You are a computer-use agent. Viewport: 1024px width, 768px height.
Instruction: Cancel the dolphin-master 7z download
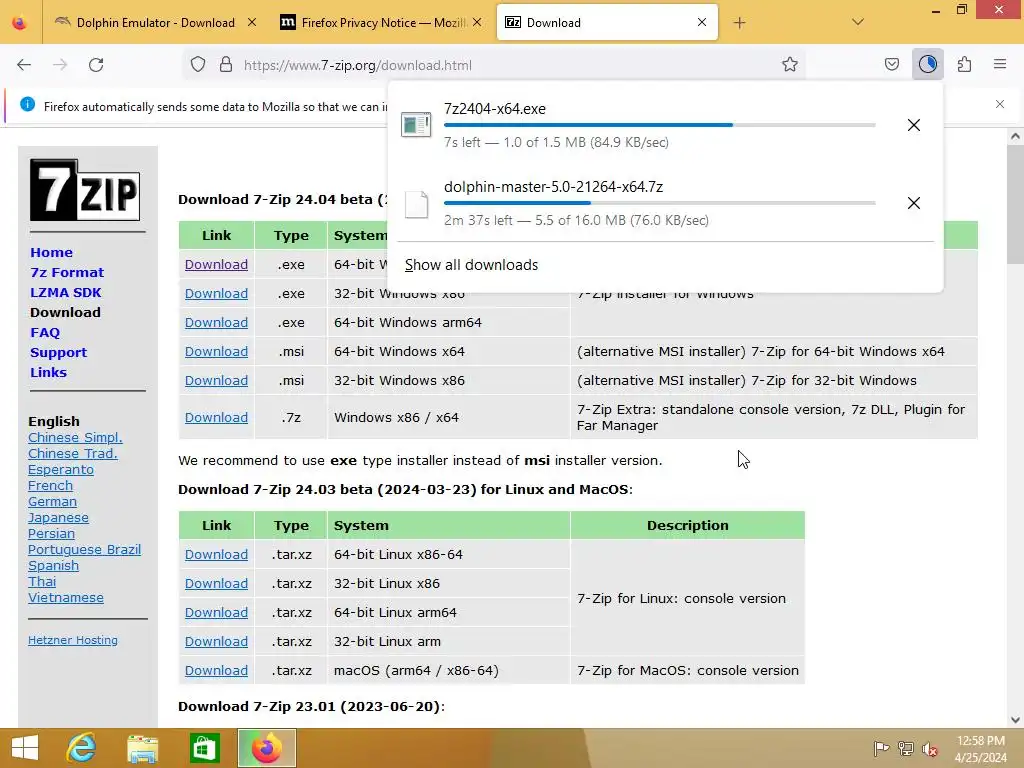point(914,203)
